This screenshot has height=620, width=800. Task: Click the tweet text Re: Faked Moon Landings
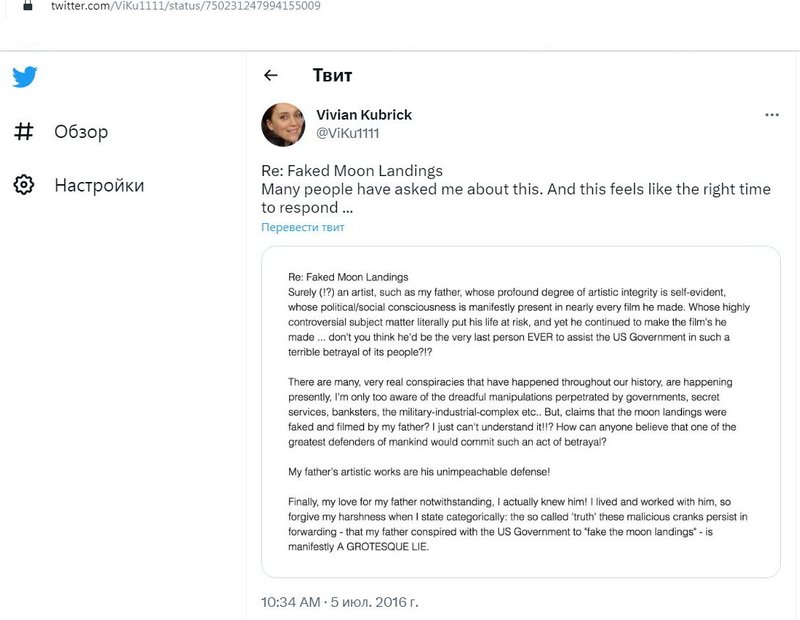coord(352,170)
